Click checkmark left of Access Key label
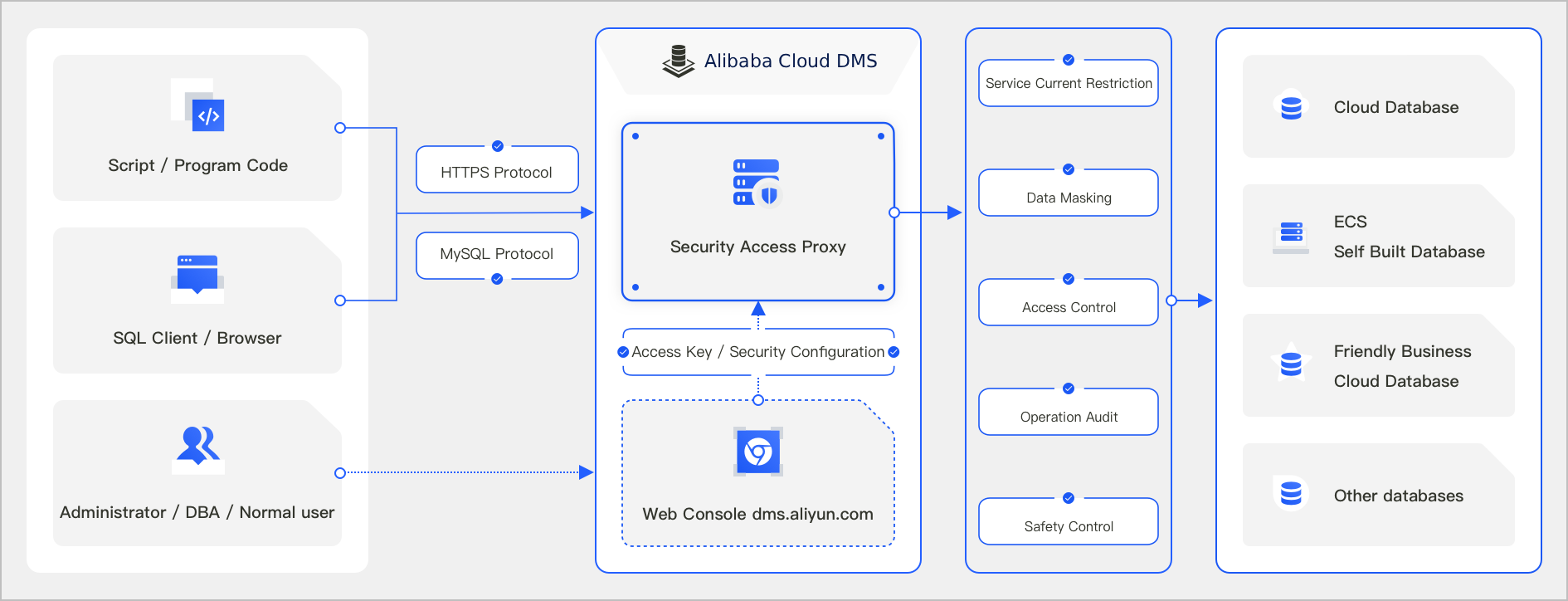The height and width of the screenshot is (601, 1568). 623,352
